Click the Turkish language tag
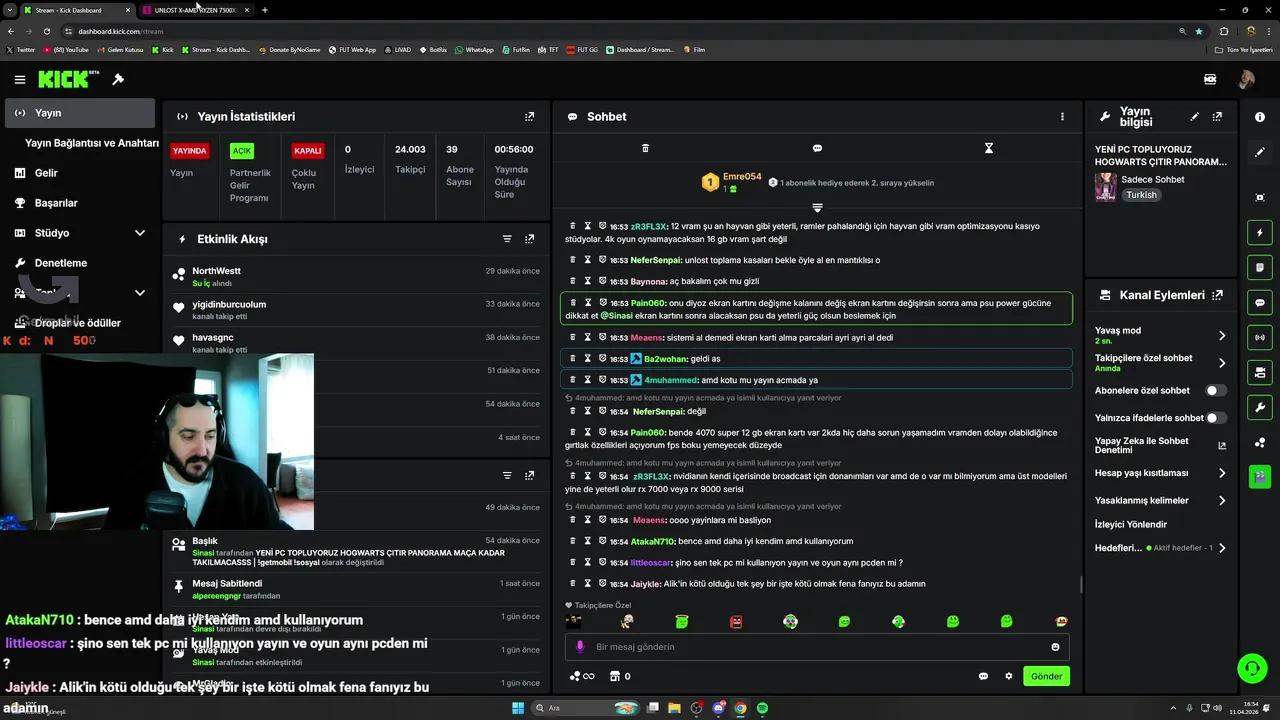This screenshot has width=1280, height=720. 1141,195
